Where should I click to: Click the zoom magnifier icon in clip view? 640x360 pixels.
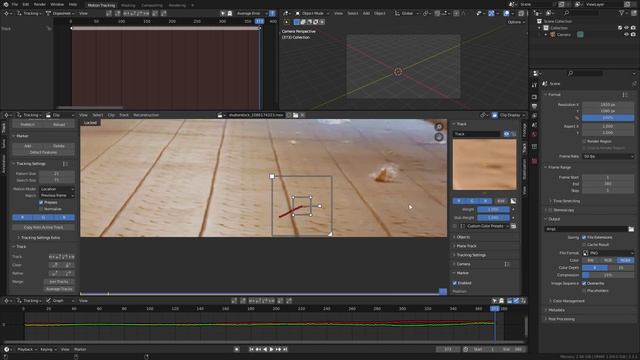click(x=439, y=127)
